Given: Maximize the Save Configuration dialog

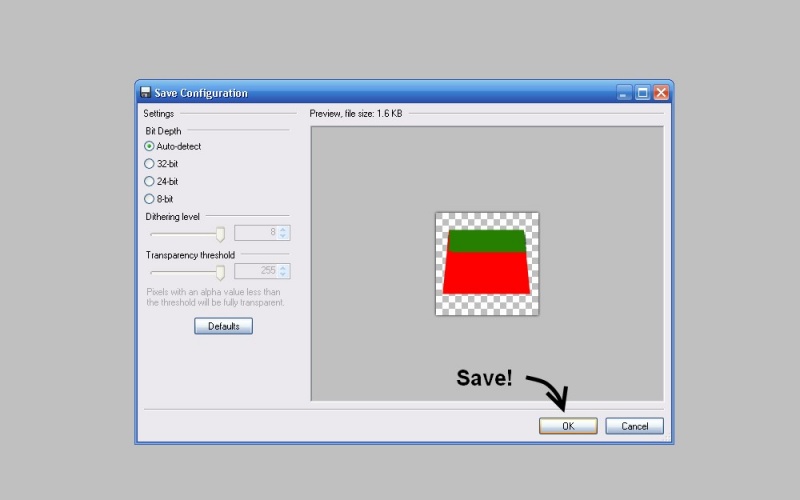Looking at the screenshot, I should point(642,93).
